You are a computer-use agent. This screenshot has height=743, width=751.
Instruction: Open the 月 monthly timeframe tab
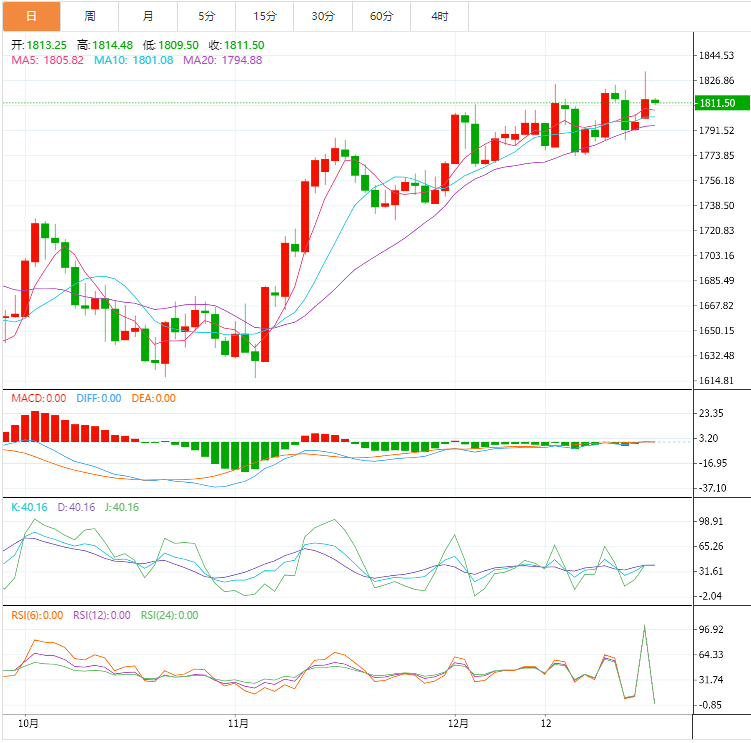click(x=148, y=16)
